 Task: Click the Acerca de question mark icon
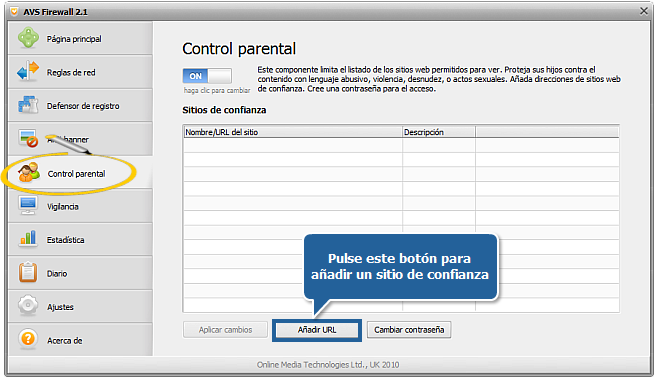pyautogui.click(x=28, y=339)
